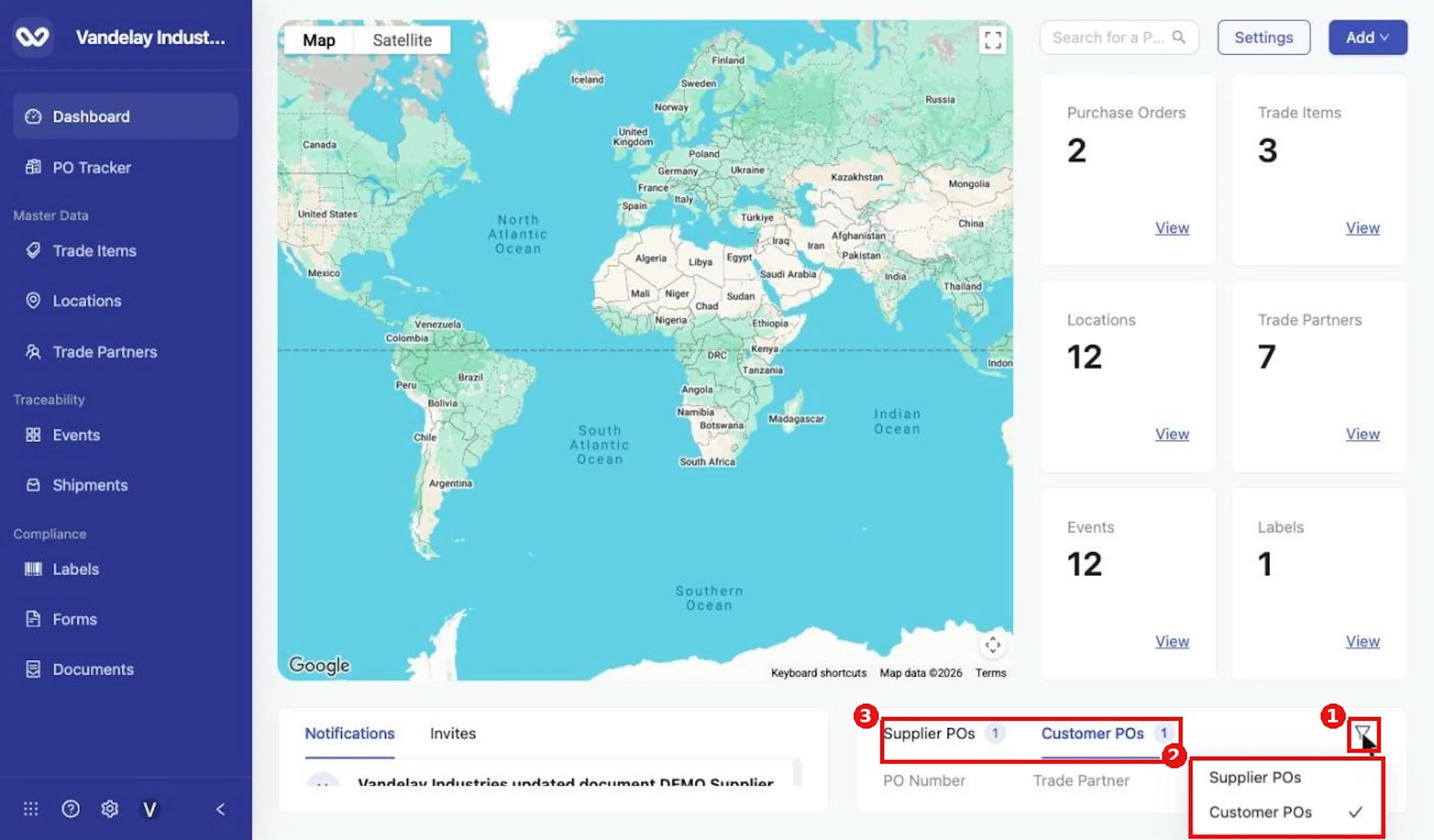Click the Vandelay Industries logo icon
Viewport: 1434px width, 840px height.
(32, 38)
